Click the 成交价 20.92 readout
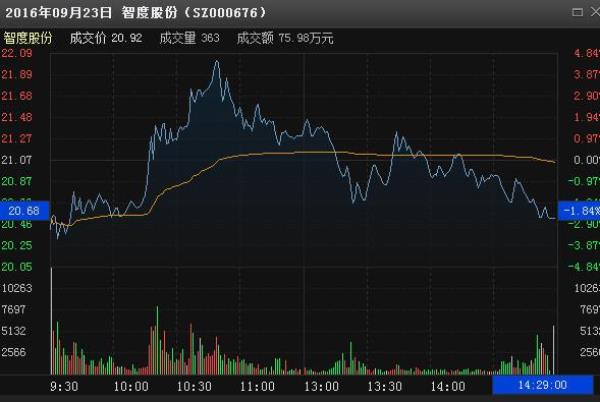The width and height of the screenshot is (600, 402). tap(105, 37)
